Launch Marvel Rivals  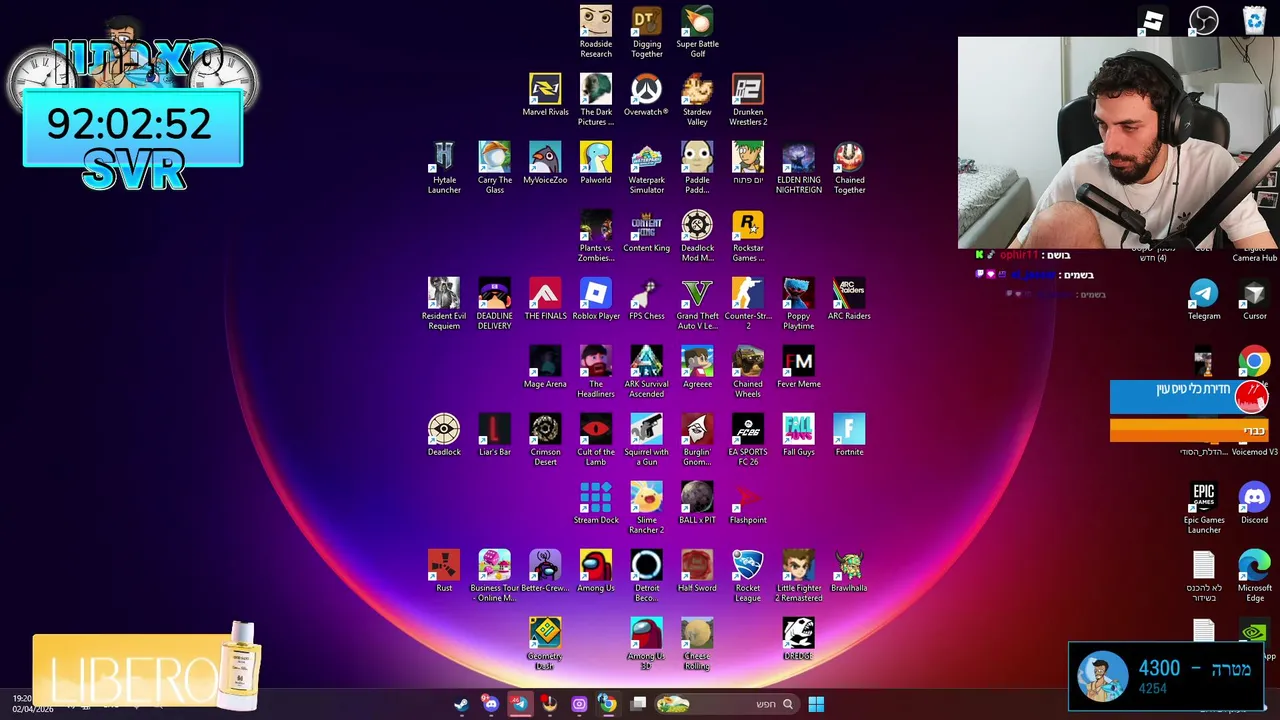545,96
